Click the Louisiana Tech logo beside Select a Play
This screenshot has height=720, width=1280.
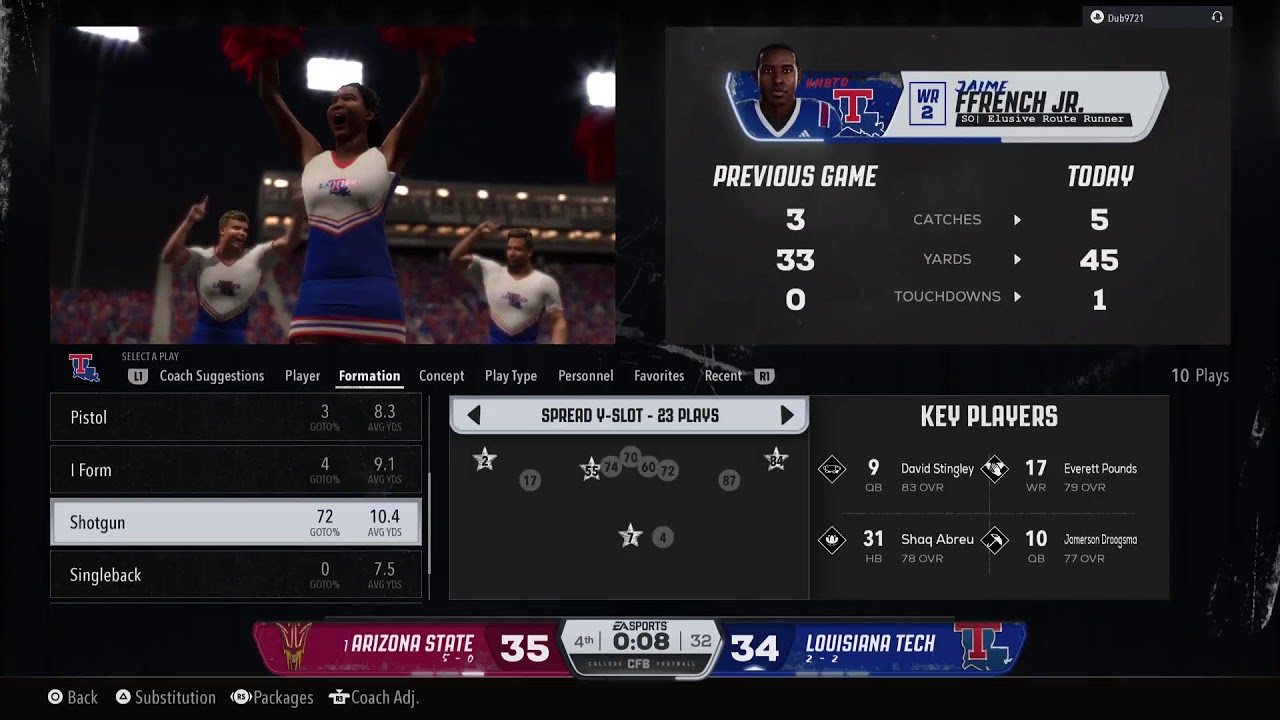[x=84, y=368]
